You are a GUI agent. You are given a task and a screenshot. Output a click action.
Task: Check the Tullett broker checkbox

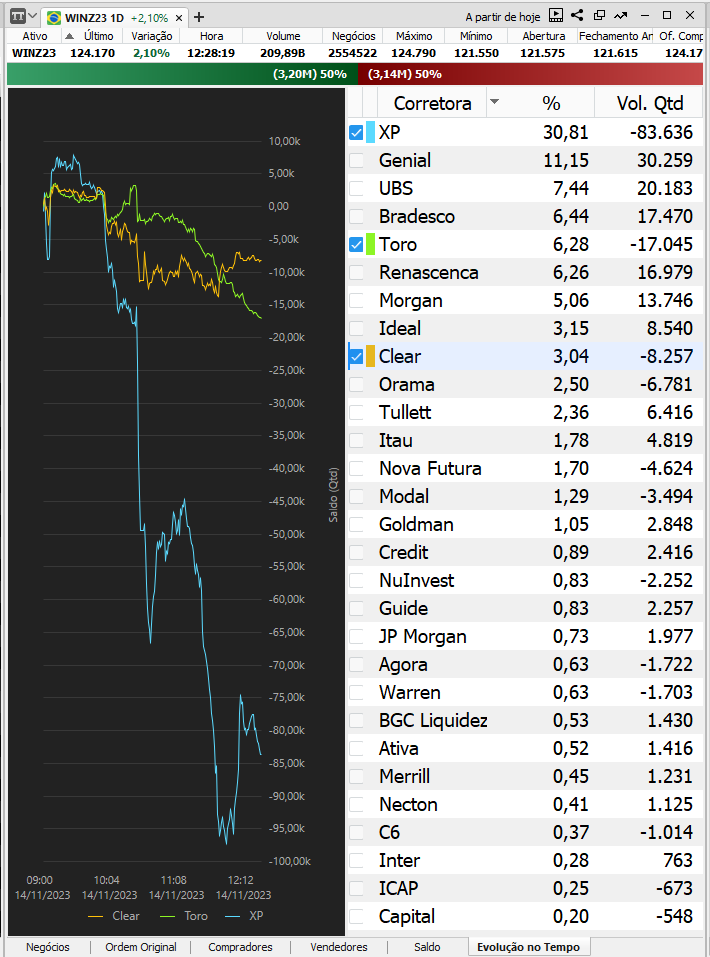[356, 413]
